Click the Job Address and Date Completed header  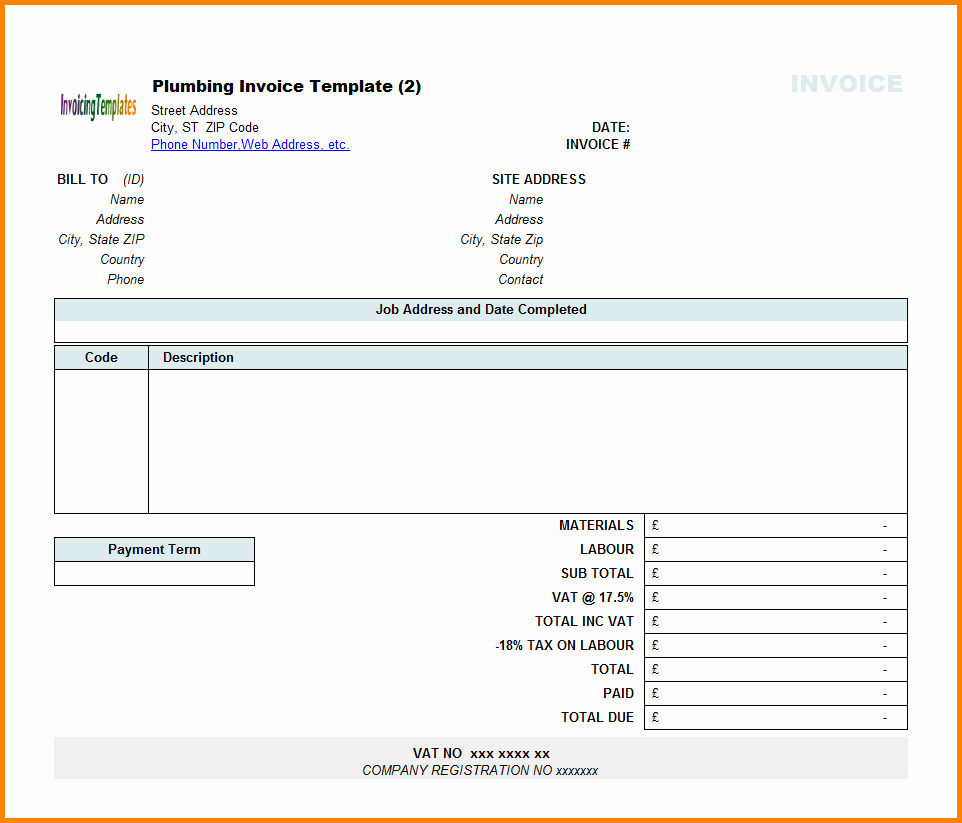coord(481,310)
